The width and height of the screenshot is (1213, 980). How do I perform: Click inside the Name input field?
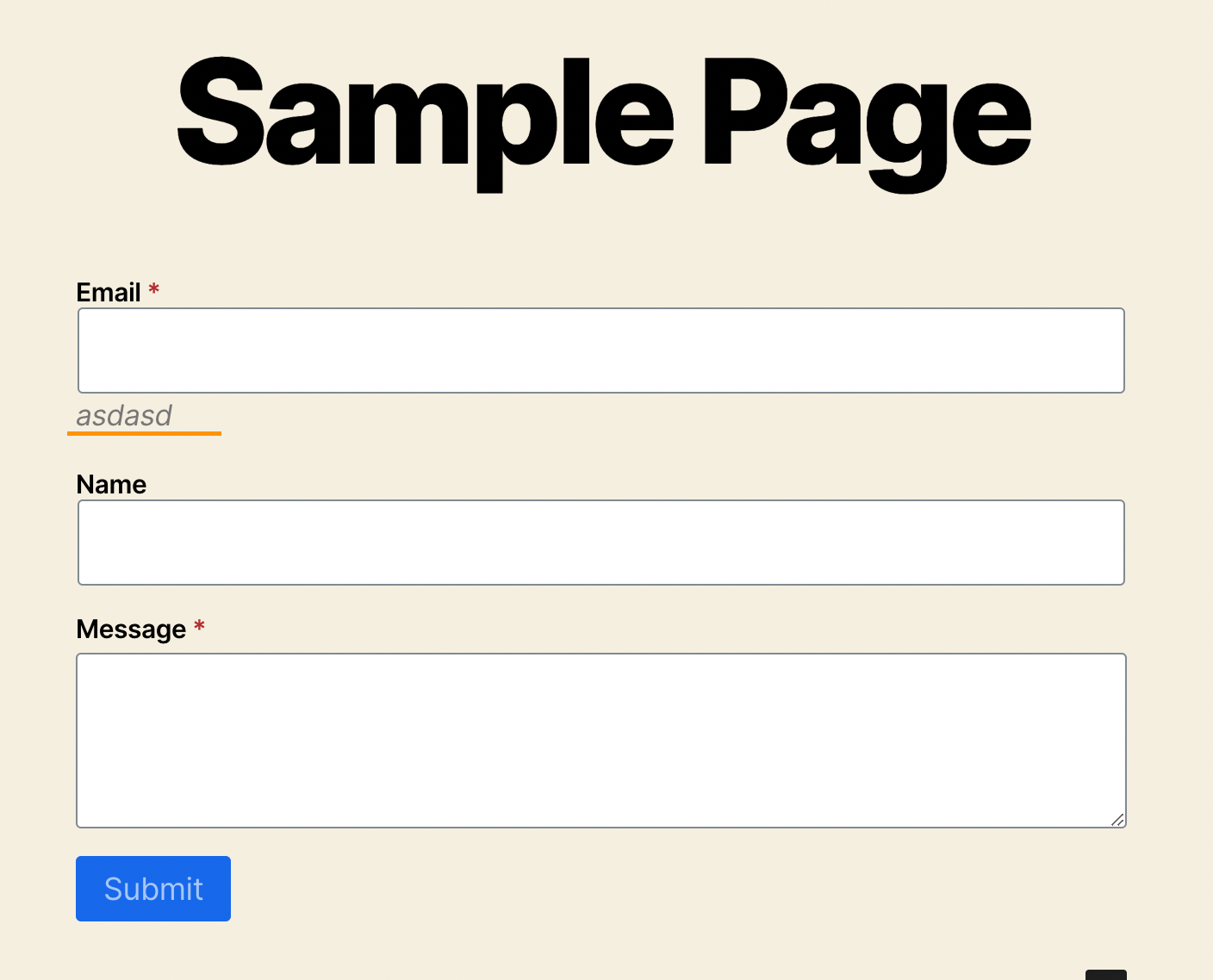point(600,542)
